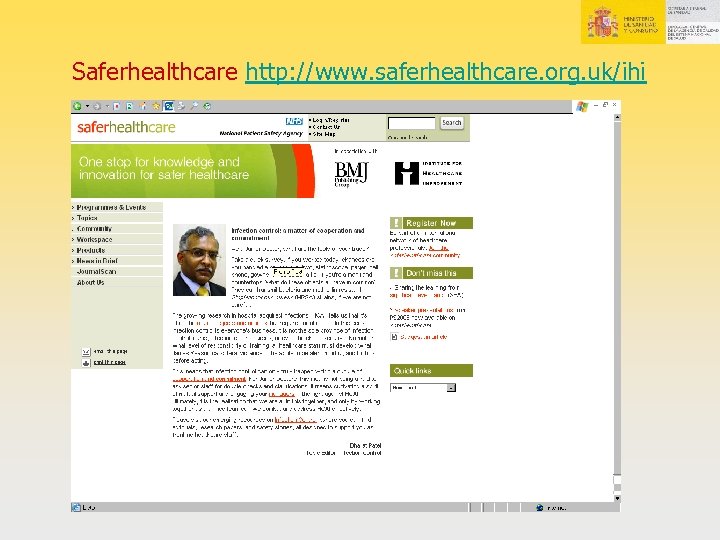The width and height of the screenshot is (720, 540).
Task: Click the Home icon in browser toolbar
Action: tap(143, 106)
